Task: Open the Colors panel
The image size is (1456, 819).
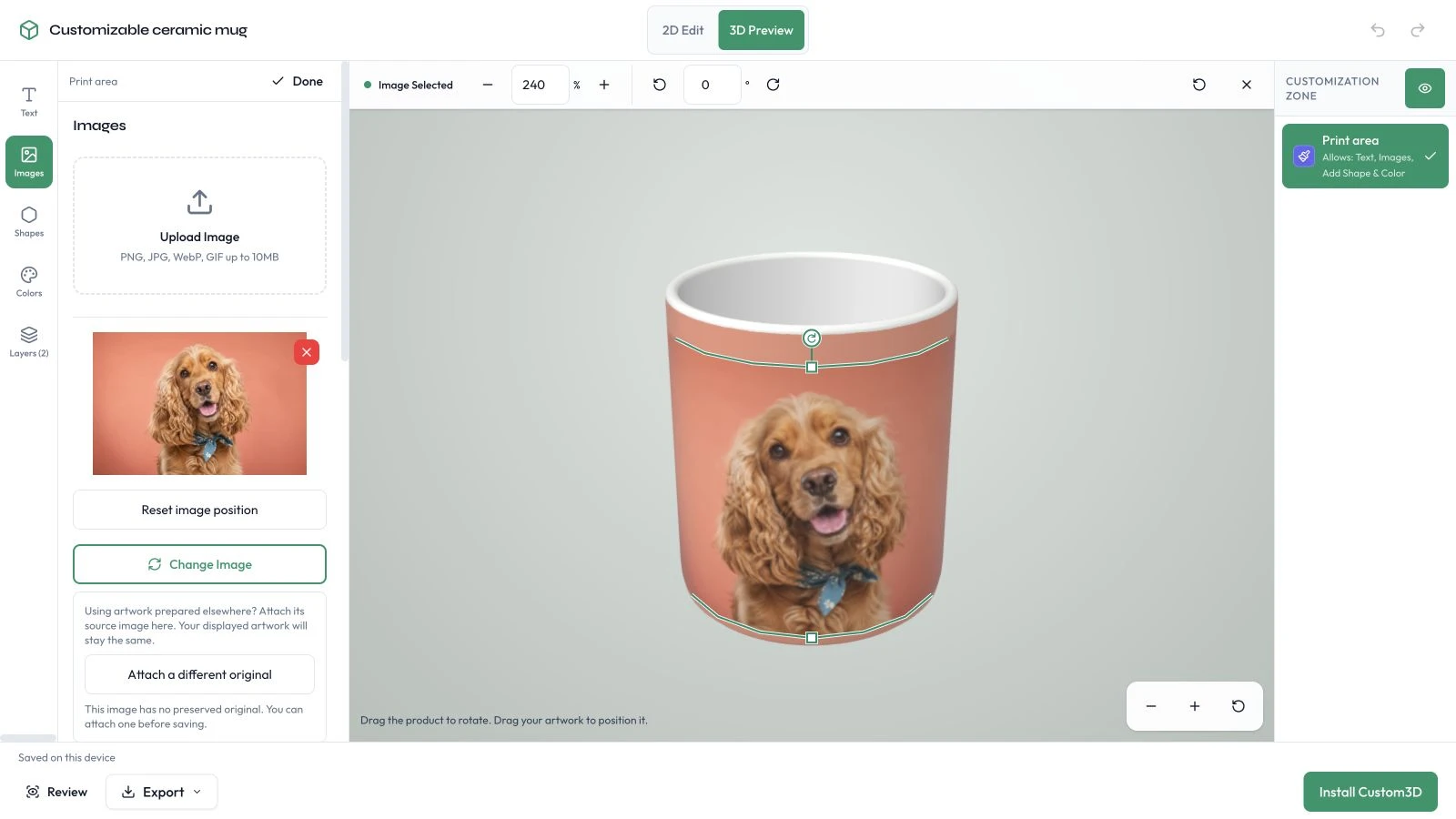Action: (29, 281)
